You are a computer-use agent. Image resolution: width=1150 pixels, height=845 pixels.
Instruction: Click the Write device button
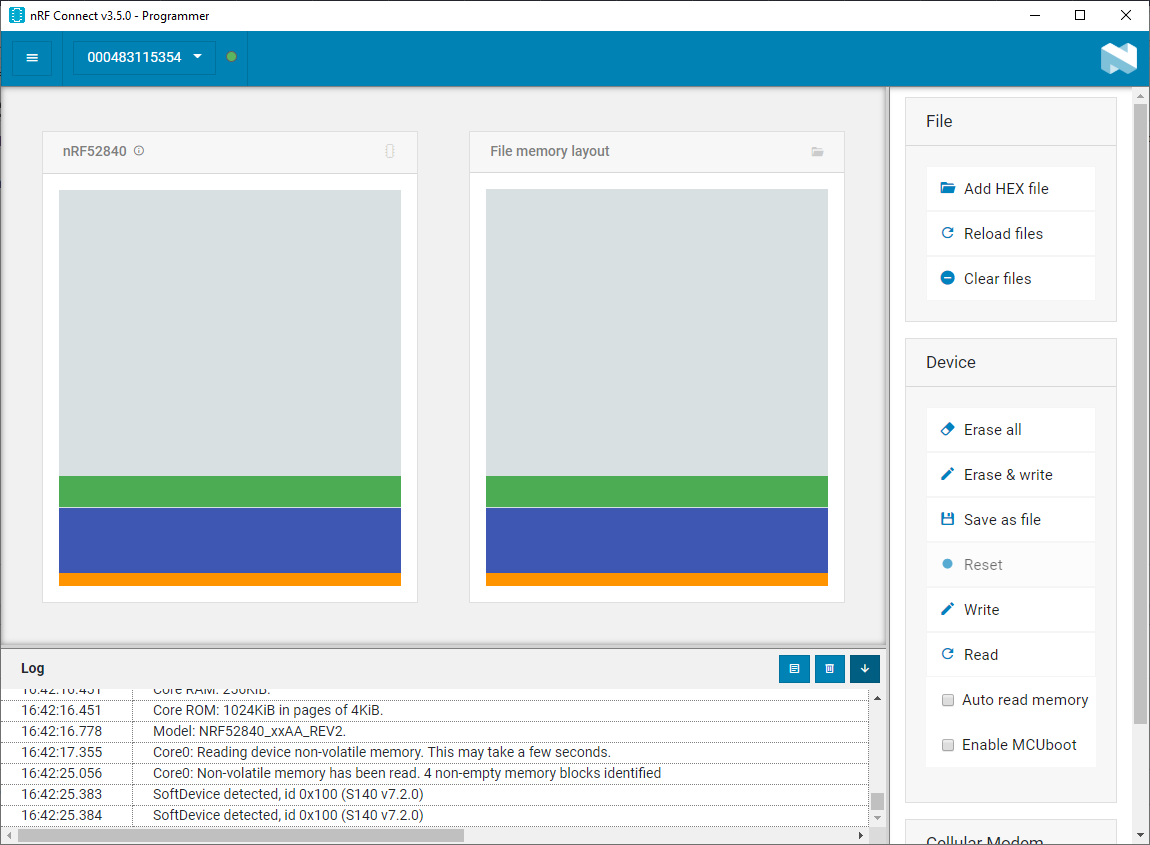pos(1010,610)
